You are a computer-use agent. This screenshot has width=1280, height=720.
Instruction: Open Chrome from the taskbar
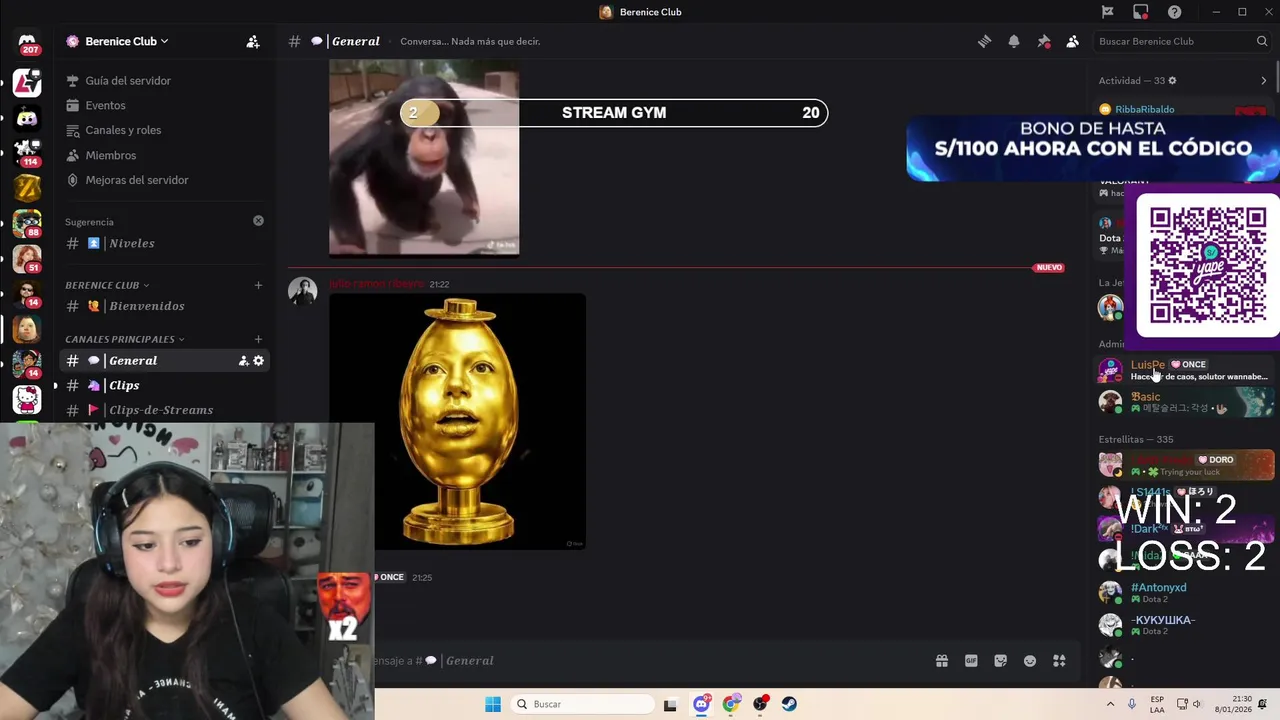click(x=731, y=704)
